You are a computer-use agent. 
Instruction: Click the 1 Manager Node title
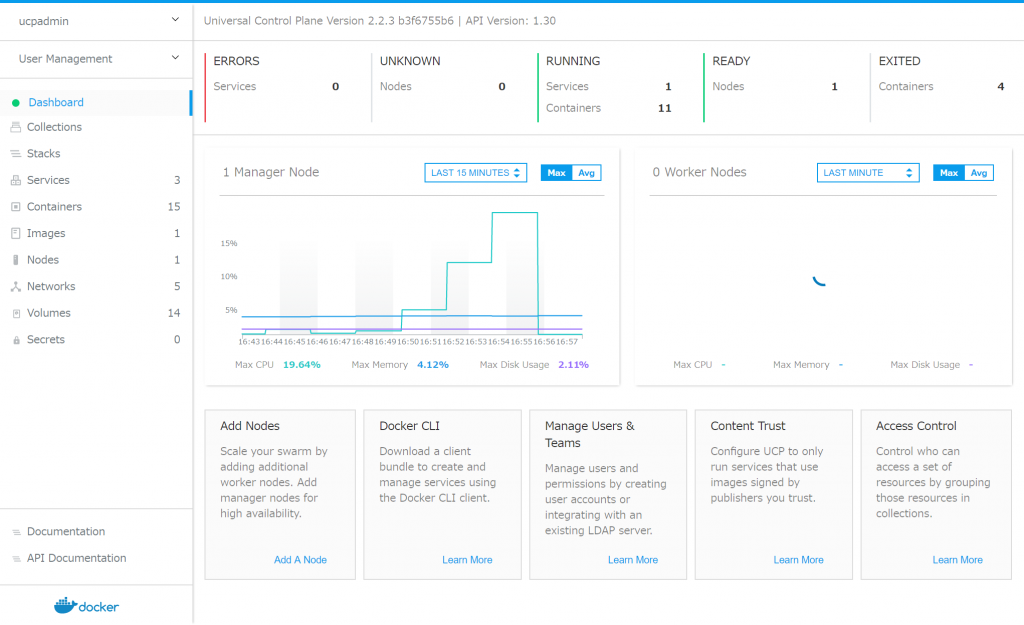pyautogui.click(x=271, y=172)
